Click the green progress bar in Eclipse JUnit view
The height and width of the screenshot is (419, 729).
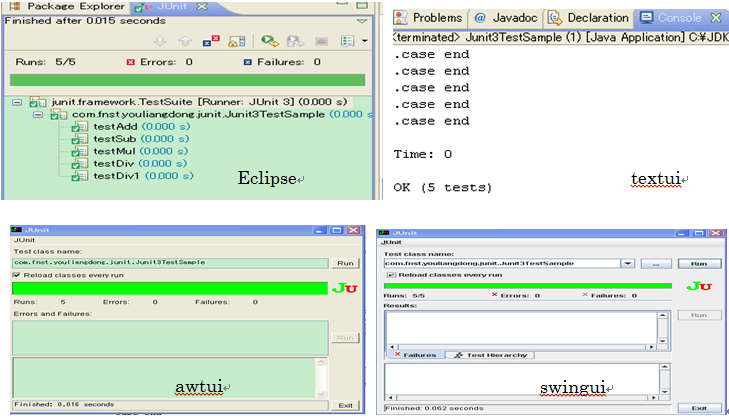coord(187,80)
